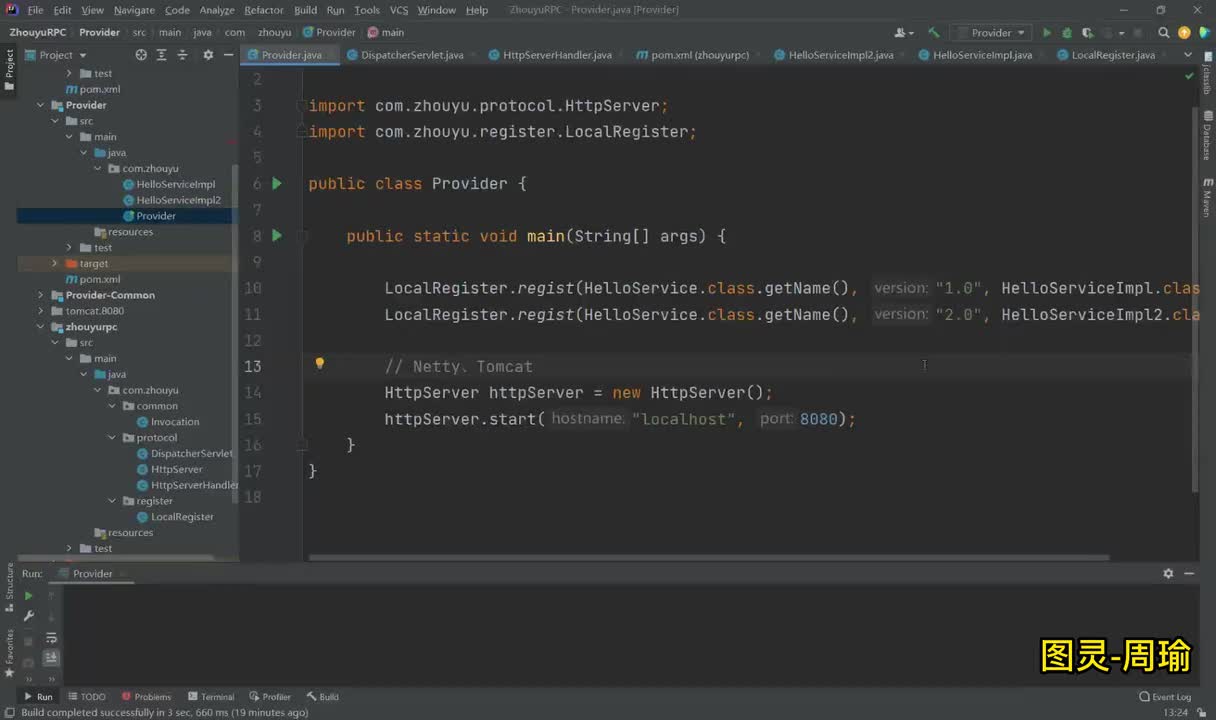Expand the target folder in project tree

[55, 263]
